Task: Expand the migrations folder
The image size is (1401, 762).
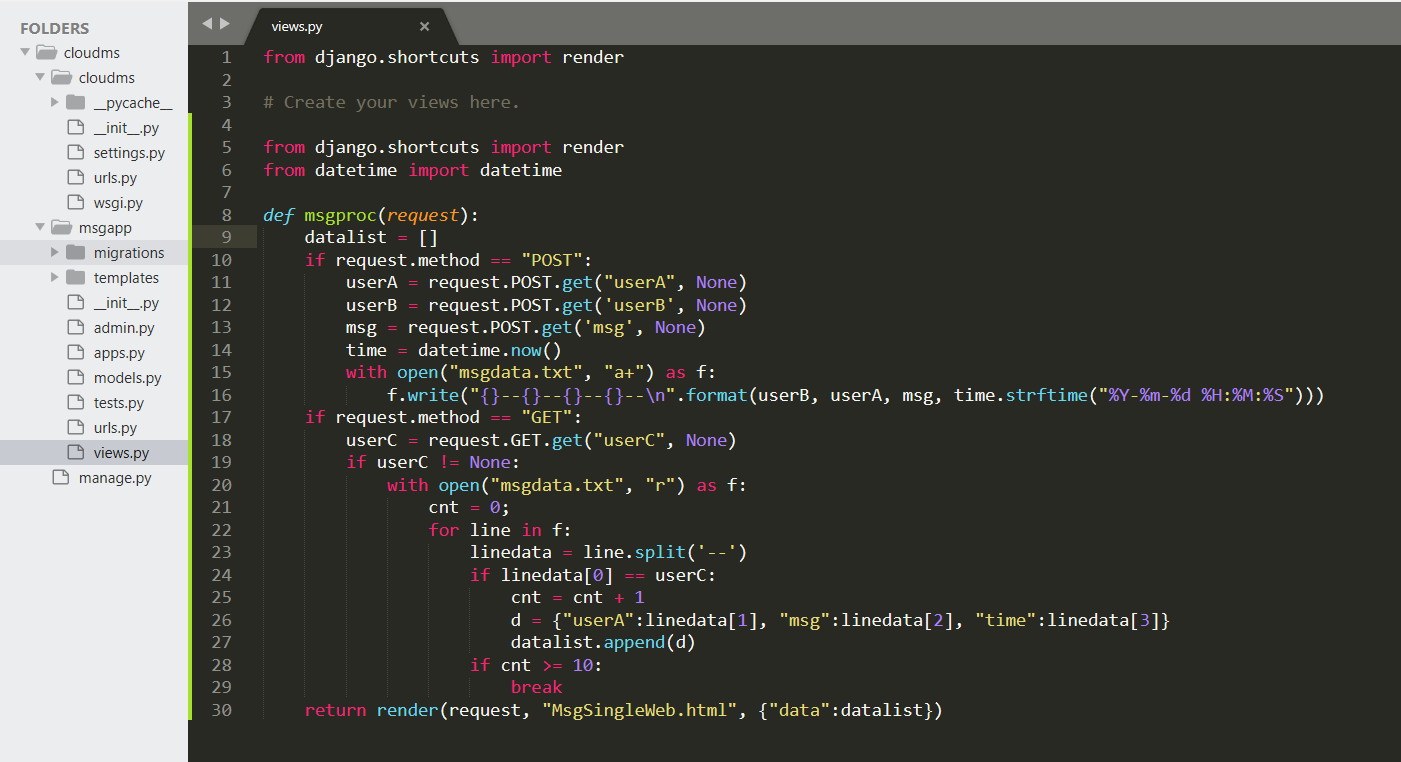Action: [x=55, y=253]
